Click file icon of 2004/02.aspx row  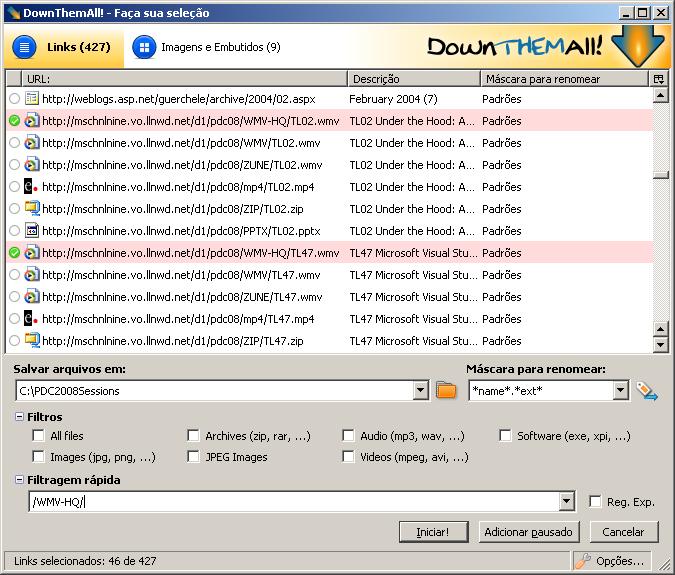click(x=31, y=99)
